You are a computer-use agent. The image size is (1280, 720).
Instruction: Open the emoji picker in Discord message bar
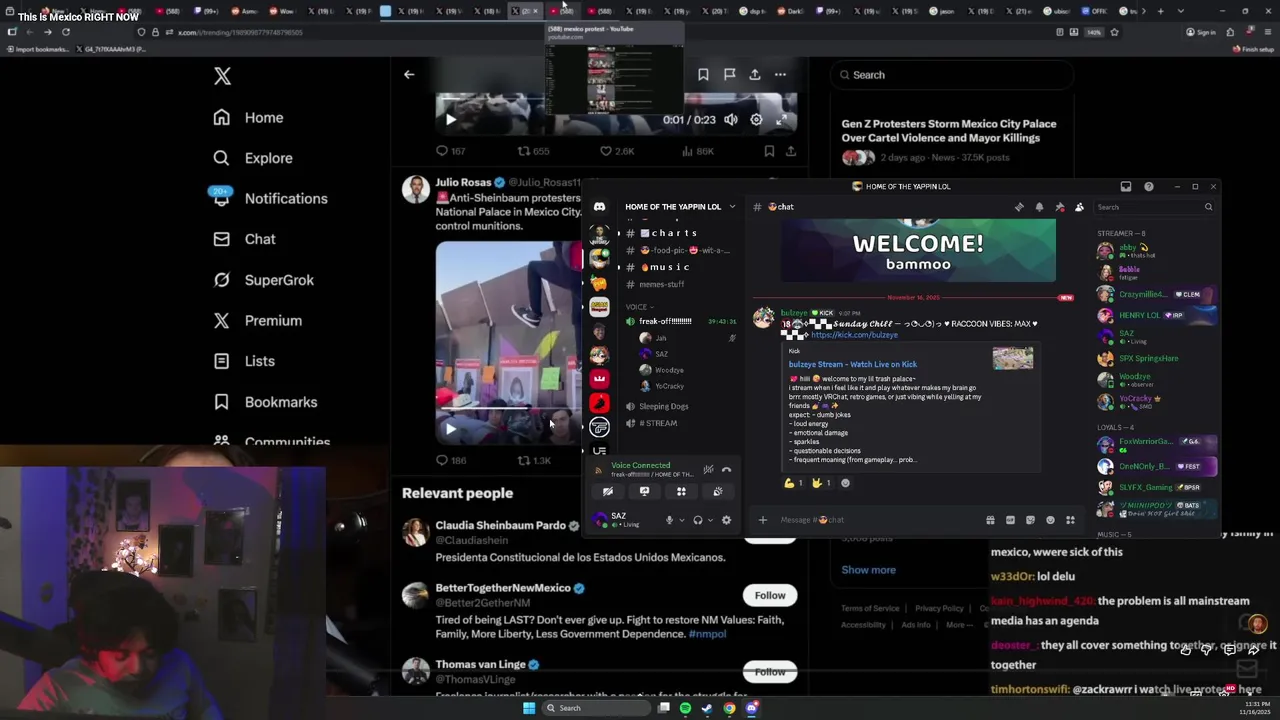(x=1050, y=520)
